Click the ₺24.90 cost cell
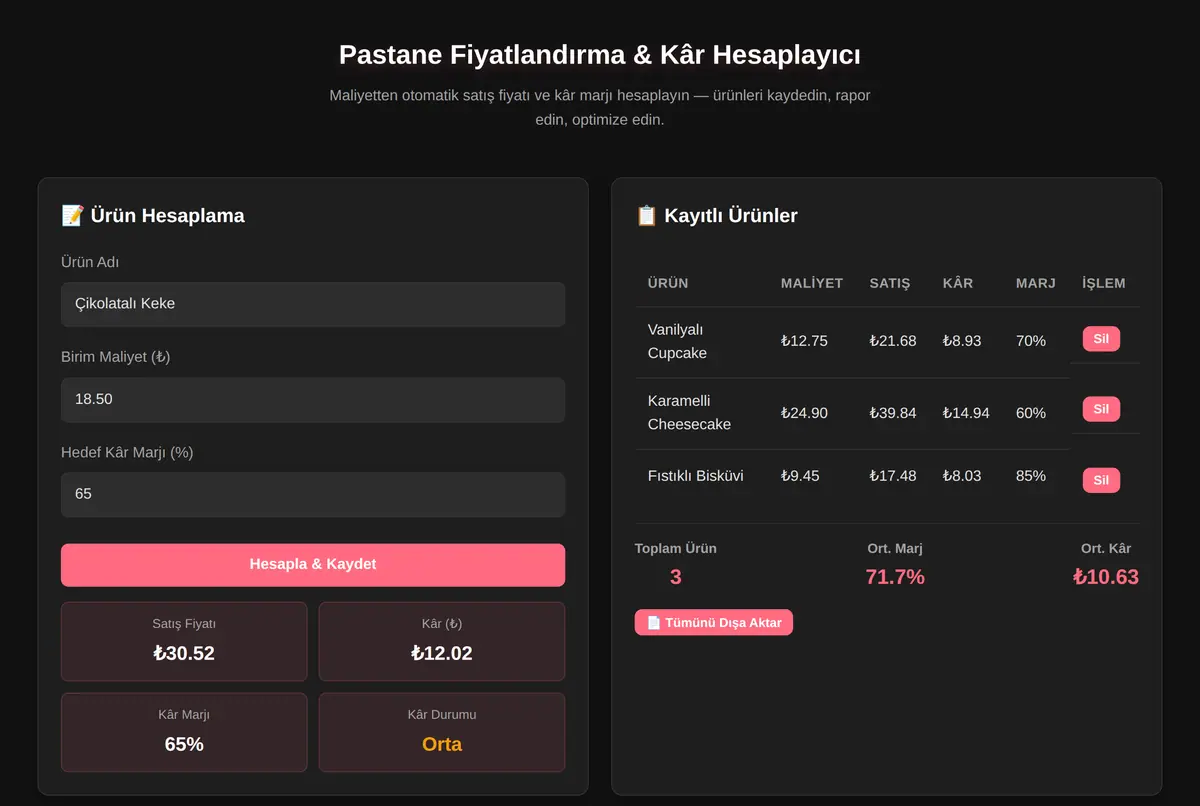Viewport: 1200px width, 806px height. click(x=804, y=413)
